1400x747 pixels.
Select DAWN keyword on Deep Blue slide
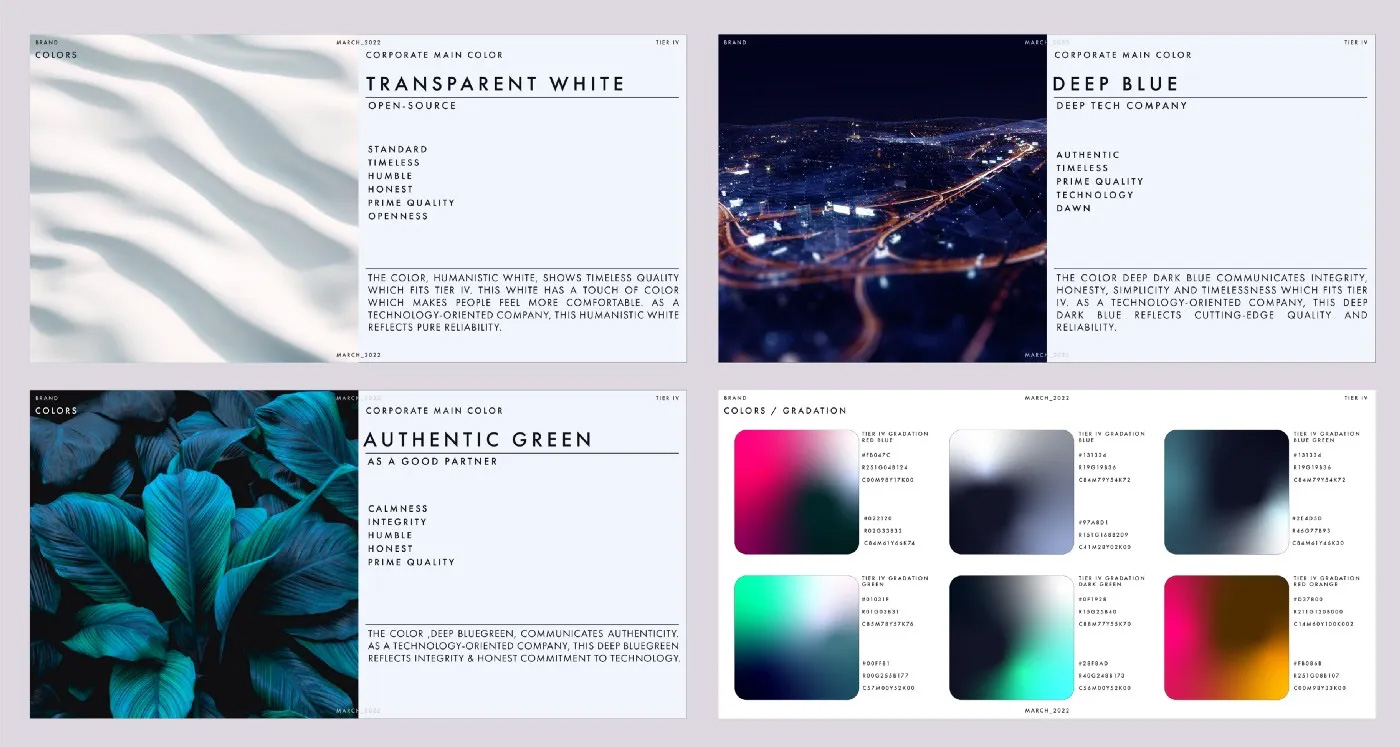1074,208
